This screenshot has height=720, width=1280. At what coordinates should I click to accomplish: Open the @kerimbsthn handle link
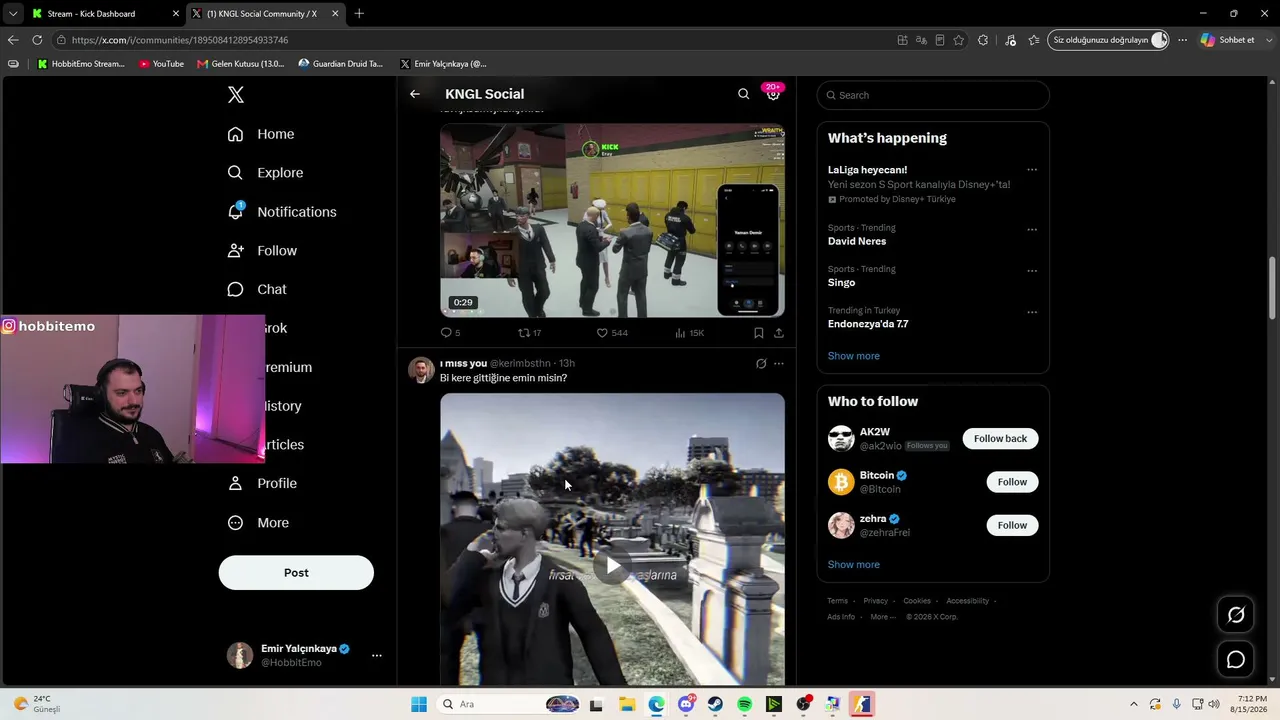point(520,363)
